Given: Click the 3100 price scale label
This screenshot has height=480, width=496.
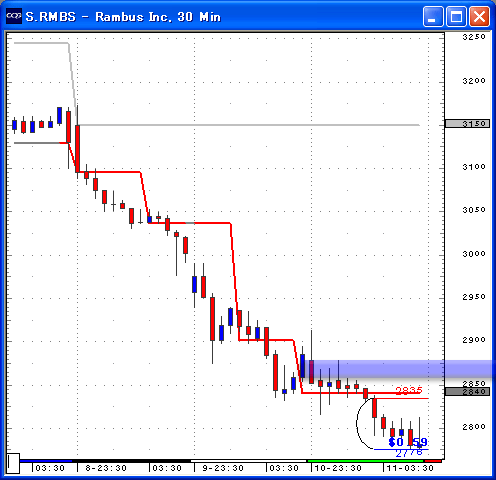Looking at the screenshot, I should 474,167.
